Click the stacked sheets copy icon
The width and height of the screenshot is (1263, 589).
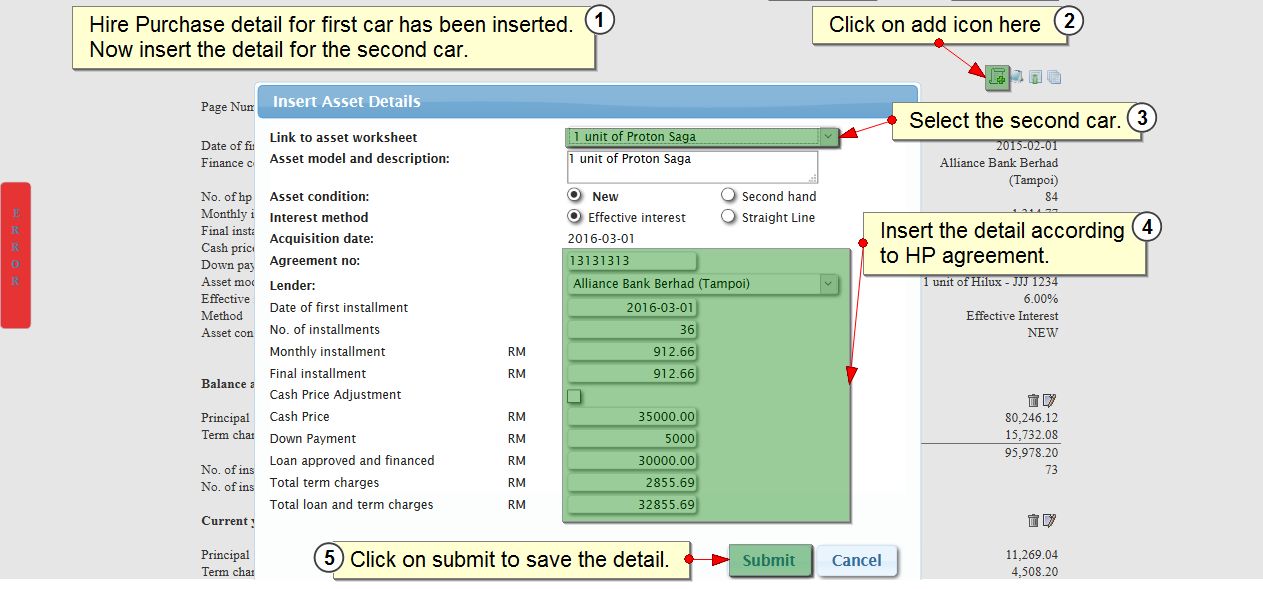coord(1054,77)
